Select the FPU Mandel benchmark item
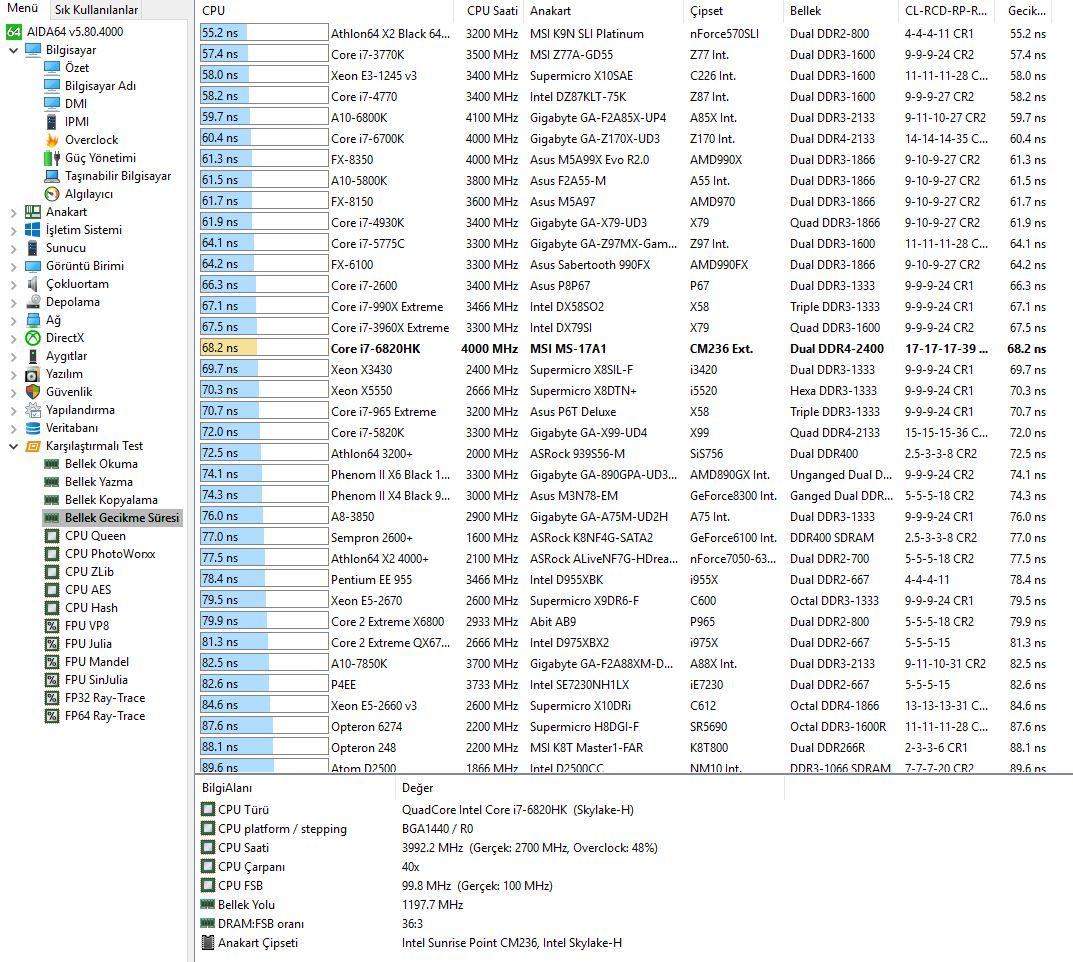The width and height of the screenshot is (1073, 962). coord(96,662)
